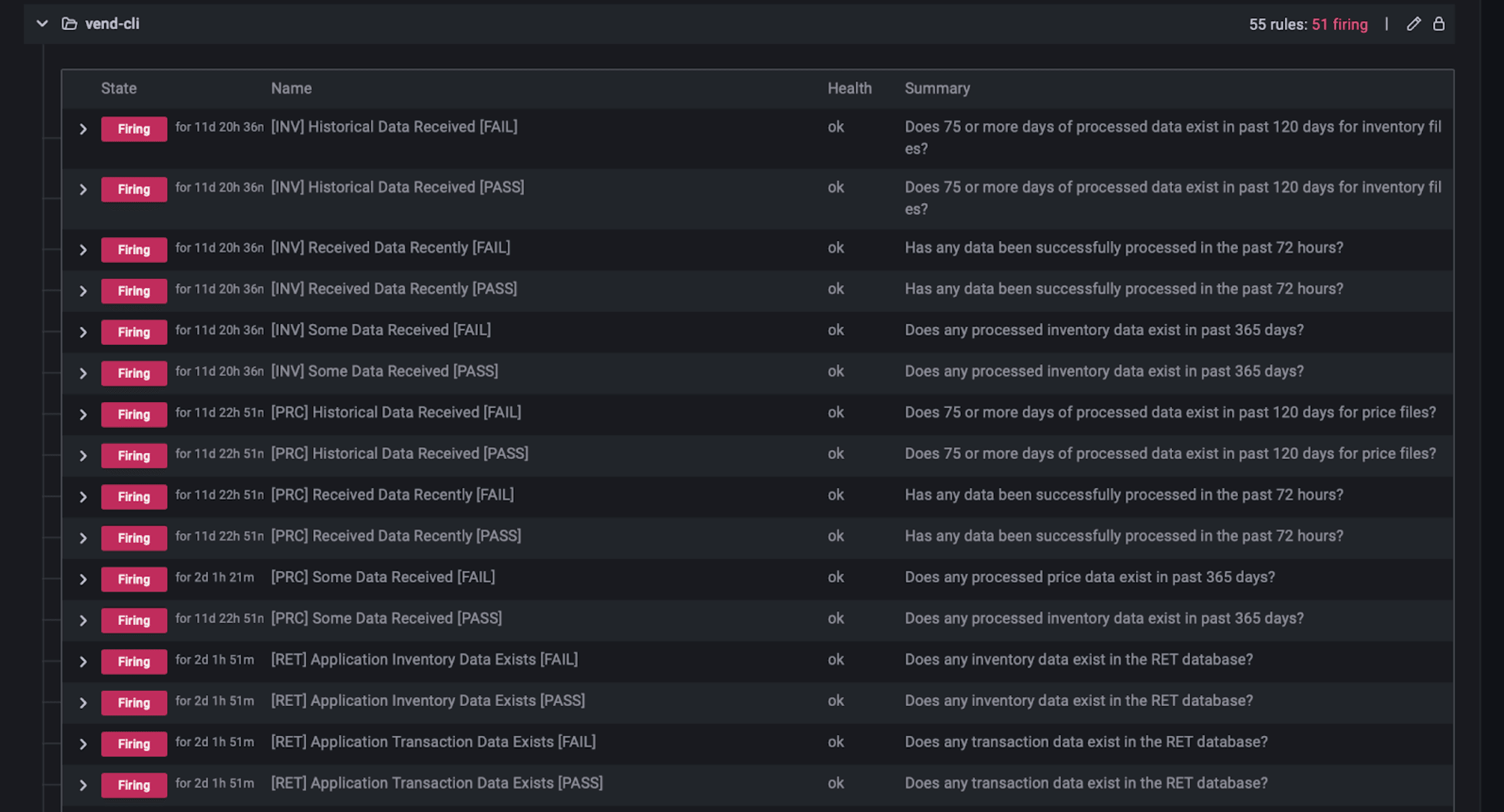The height and width of the screenshot is (812, 1504).
Task: Click the lock icon in vend-cli header
Action: coord(1439,24)
